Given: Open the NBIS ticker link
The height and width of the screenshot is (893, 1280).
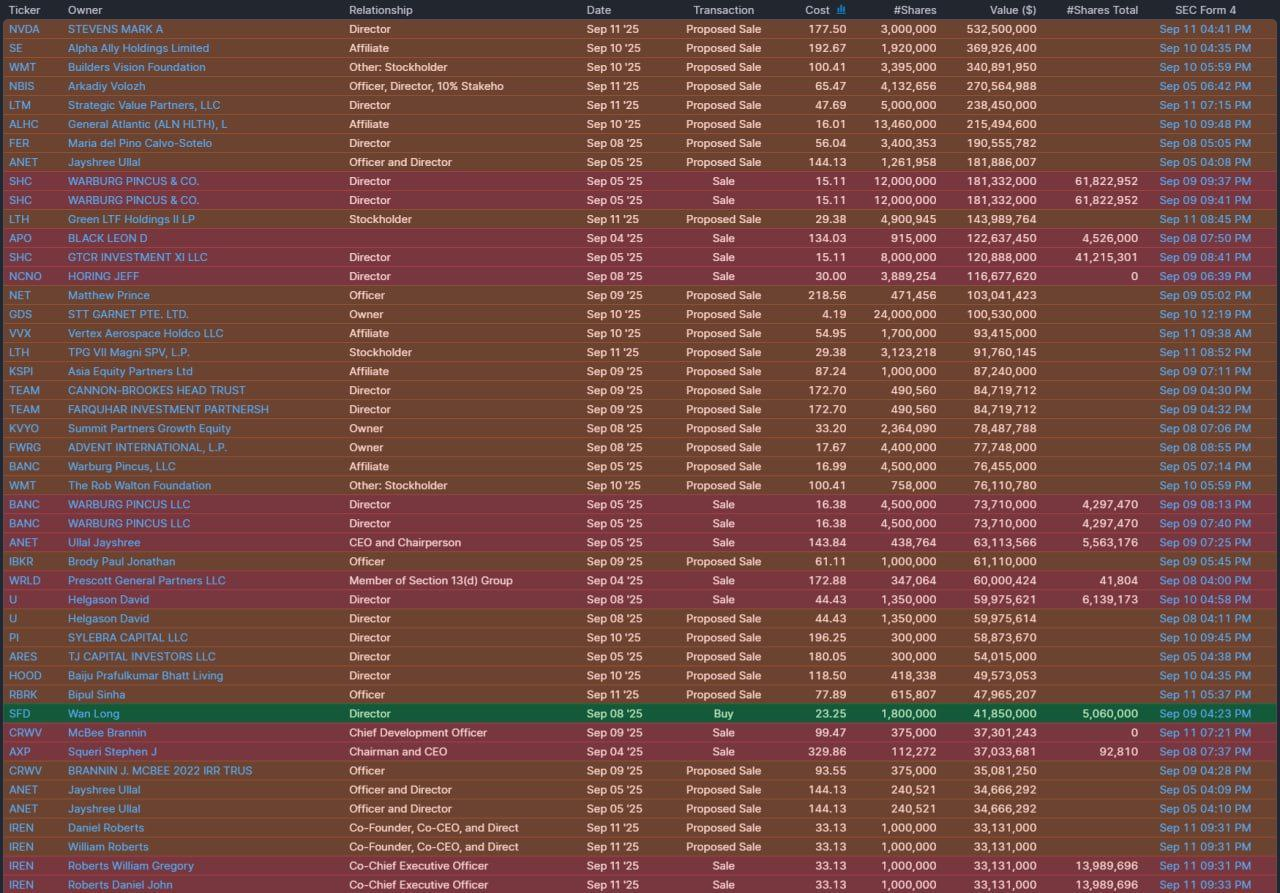Looking at the screenshot, I should pos(22,86).
